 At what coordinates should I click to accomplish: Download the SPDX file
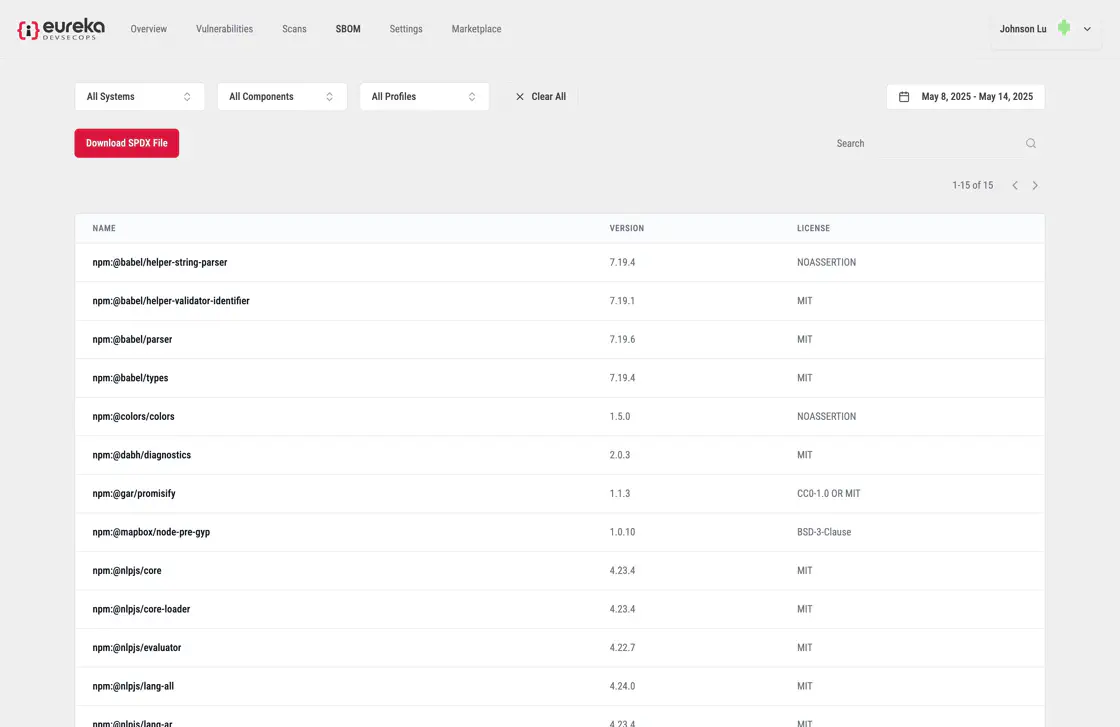click(126, 143)
